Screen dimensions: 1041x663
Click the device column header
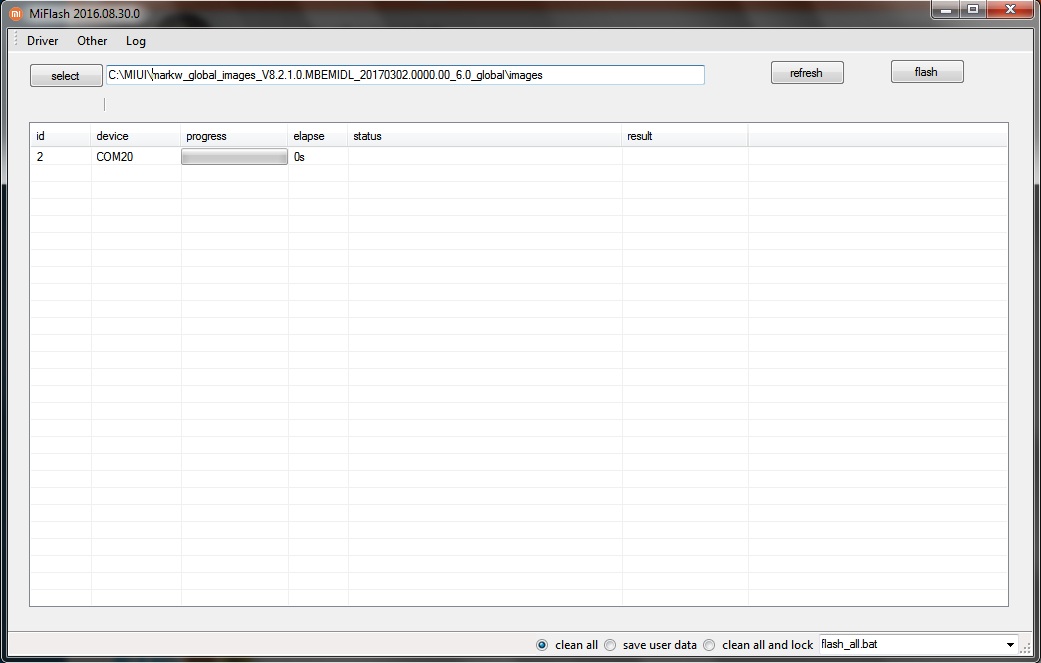135,136
